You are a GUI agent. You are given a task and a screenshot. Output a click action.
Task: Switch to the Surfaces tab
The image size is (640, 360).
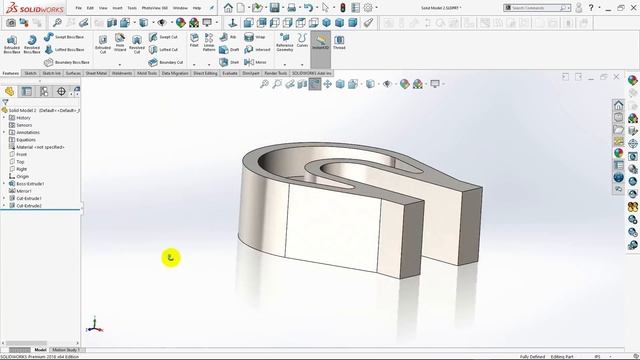(73, 73)
